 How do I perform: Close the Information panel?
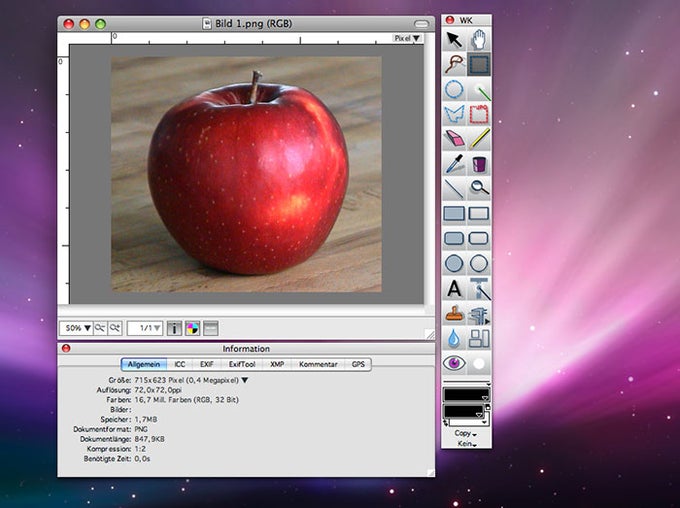coord(66,348)
